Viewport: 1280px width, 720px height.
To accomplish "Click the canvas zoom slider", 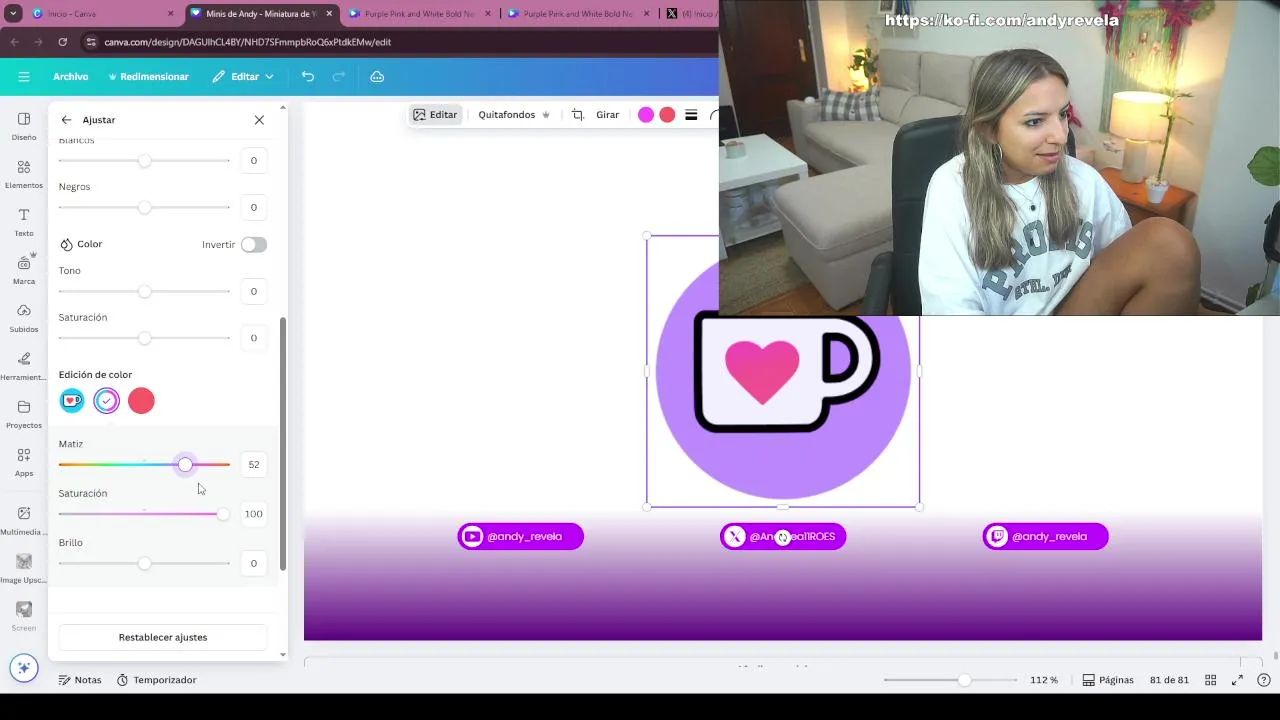I will pos(950,680).
